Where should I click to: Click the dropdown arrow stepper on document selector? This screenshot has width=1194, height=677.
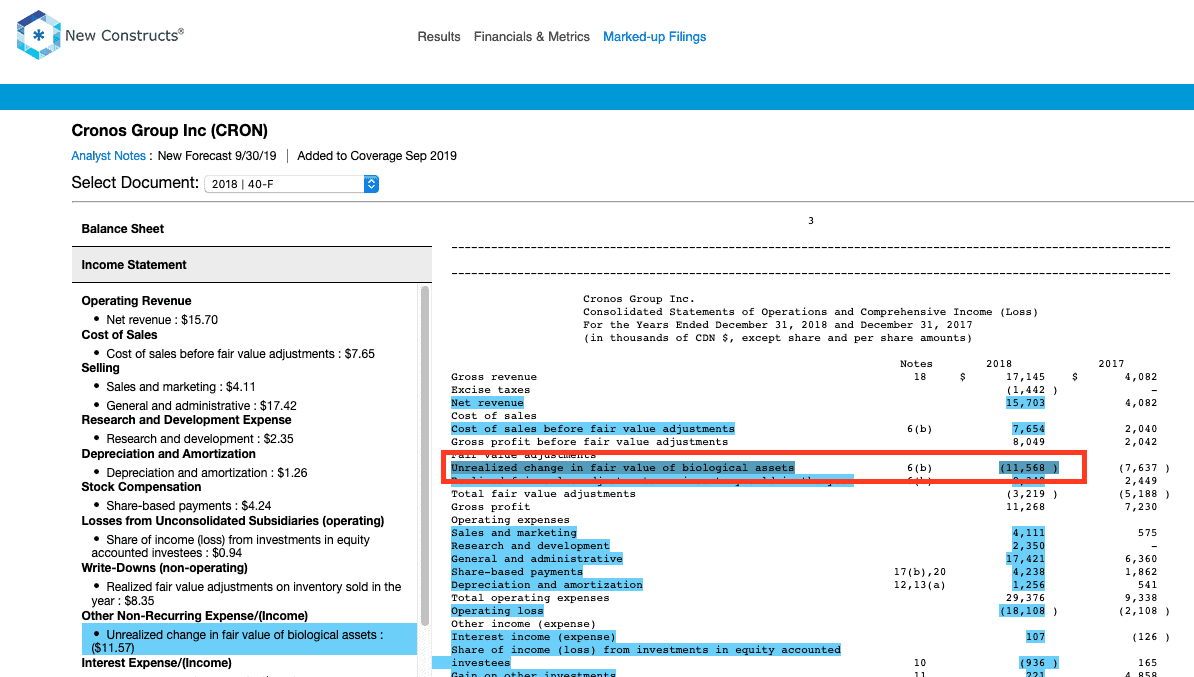point(371,184)
